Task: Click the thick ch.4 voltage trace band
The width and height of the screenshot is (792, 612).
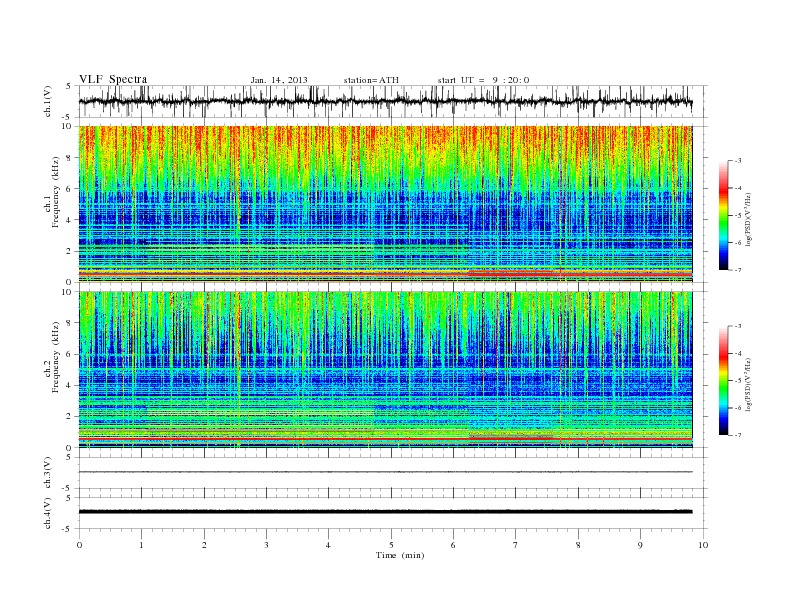Action: point(385,512)
